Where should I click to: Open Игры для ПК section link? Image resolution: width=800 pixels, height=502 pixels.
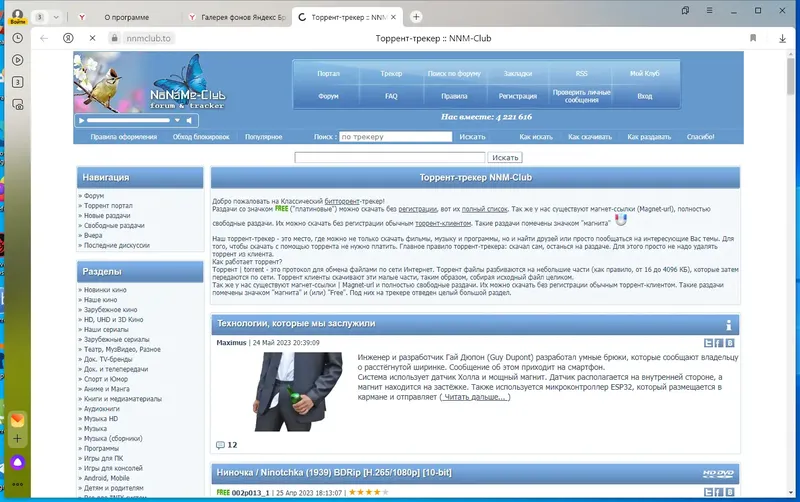[103, 458]
